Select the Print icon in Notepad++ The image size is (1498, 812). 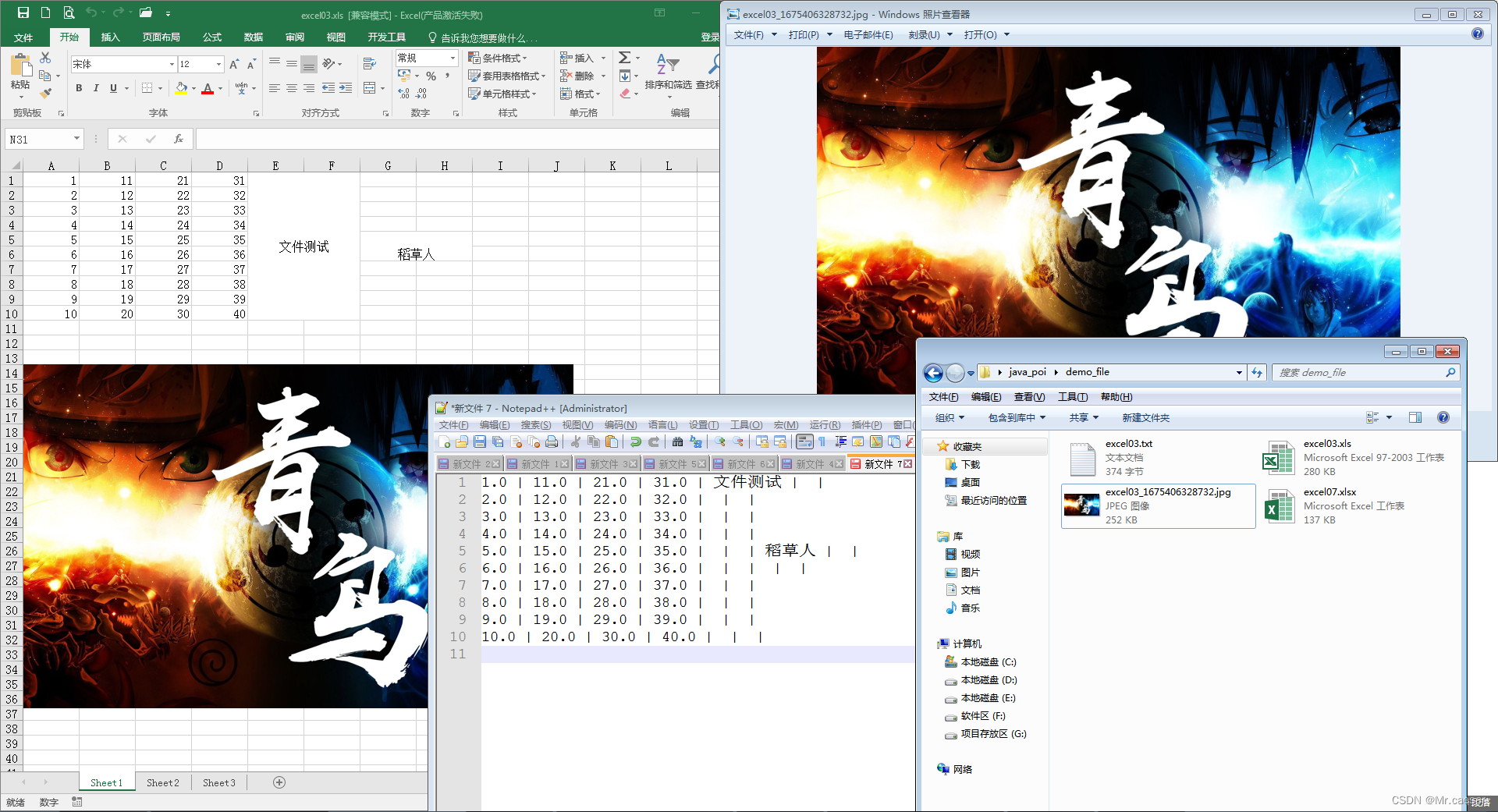[552, 441]
